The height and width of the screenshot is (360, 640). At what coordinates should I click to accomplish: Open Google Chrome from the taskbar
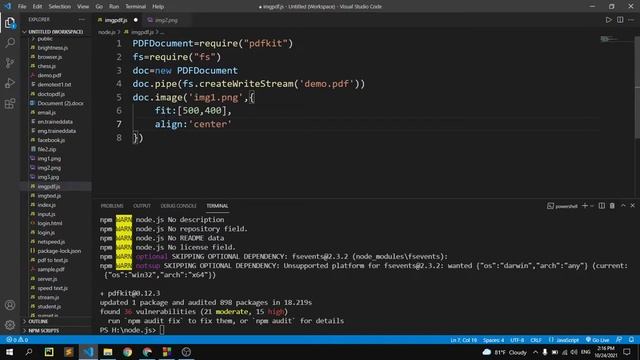127,352
